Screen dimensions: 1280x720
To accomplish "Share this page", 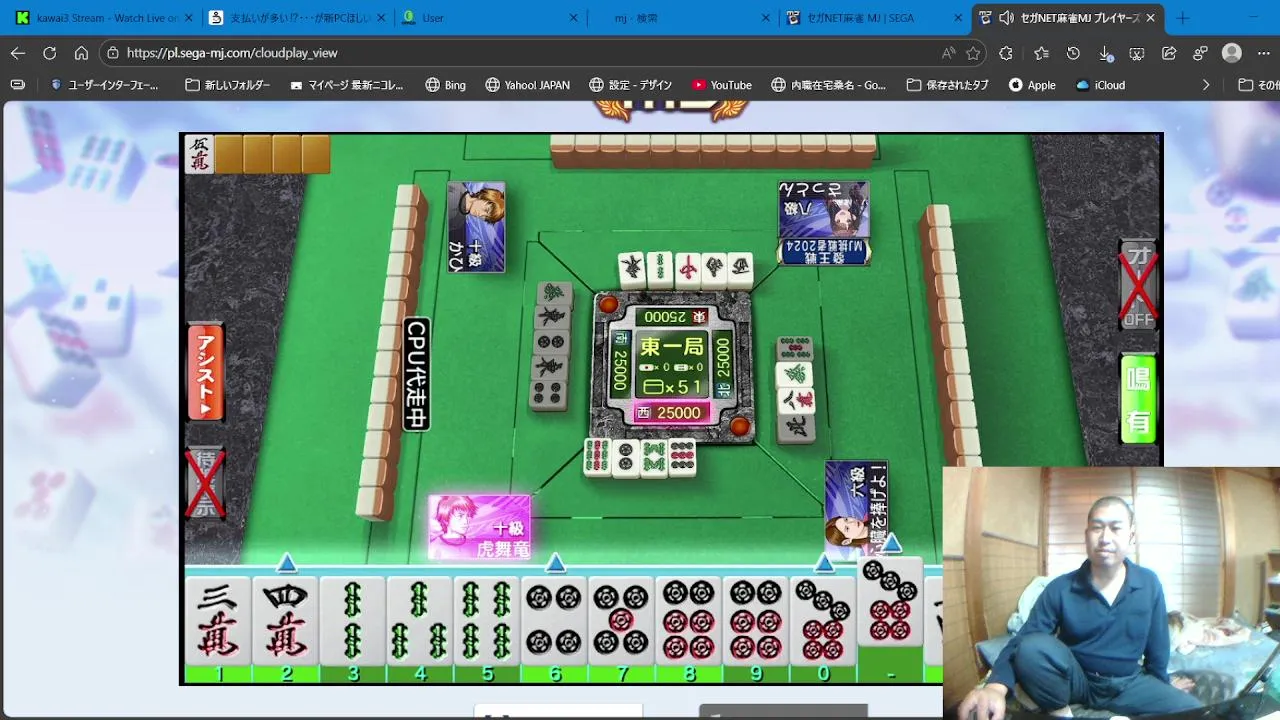I will (x=1169, y=53).
